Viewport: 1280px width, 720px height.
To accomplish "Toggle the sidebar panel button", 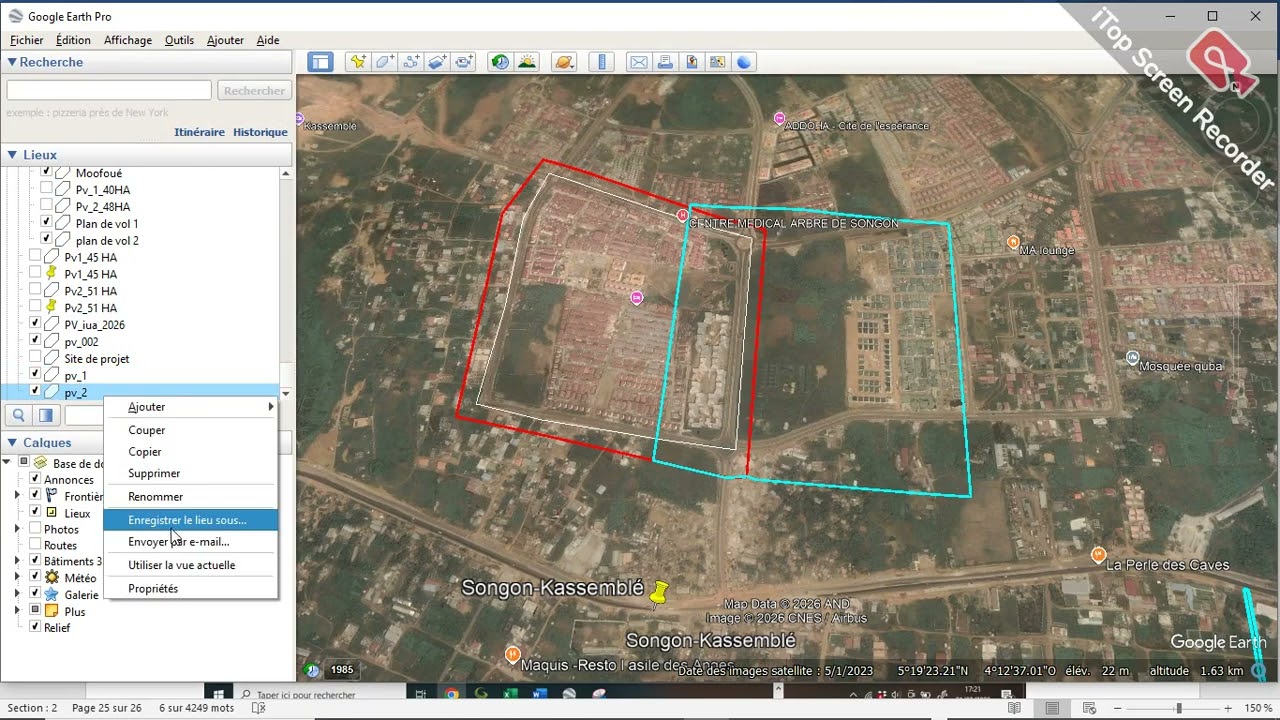I will coord(320,62).
